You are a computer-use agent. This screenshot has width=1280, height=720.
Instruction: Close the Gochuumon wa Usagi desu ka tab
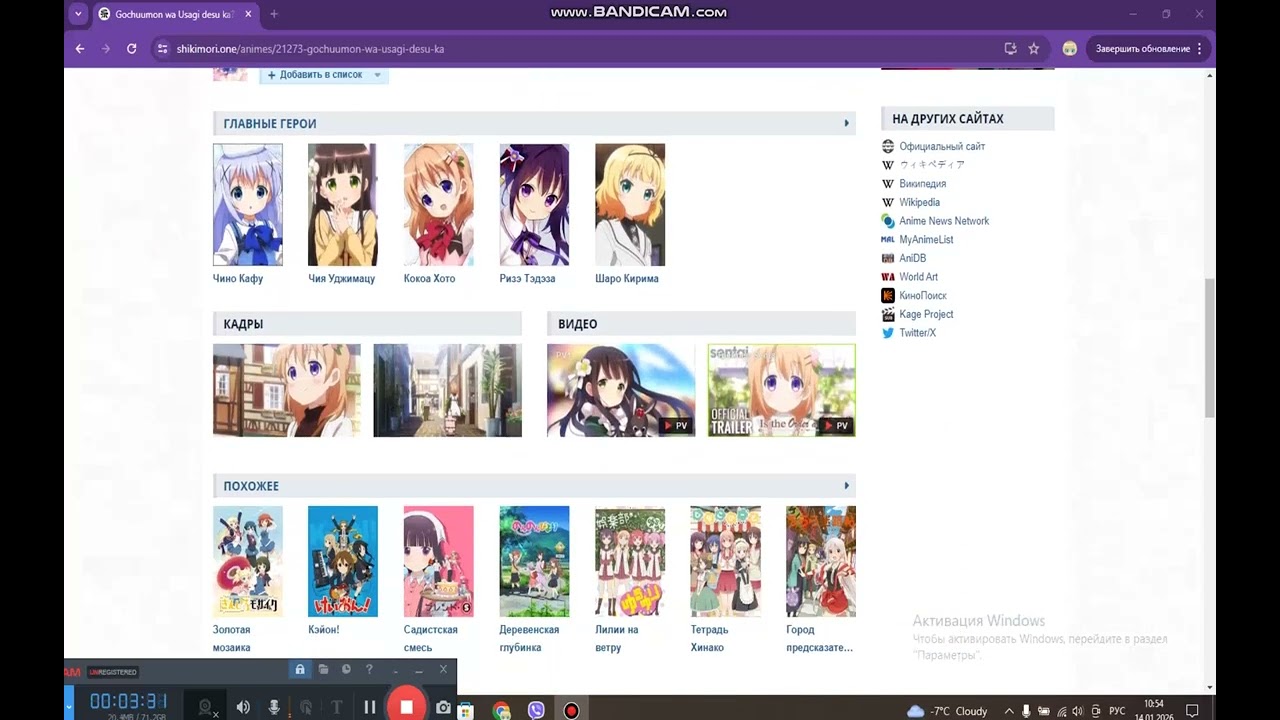coord(248,14)
